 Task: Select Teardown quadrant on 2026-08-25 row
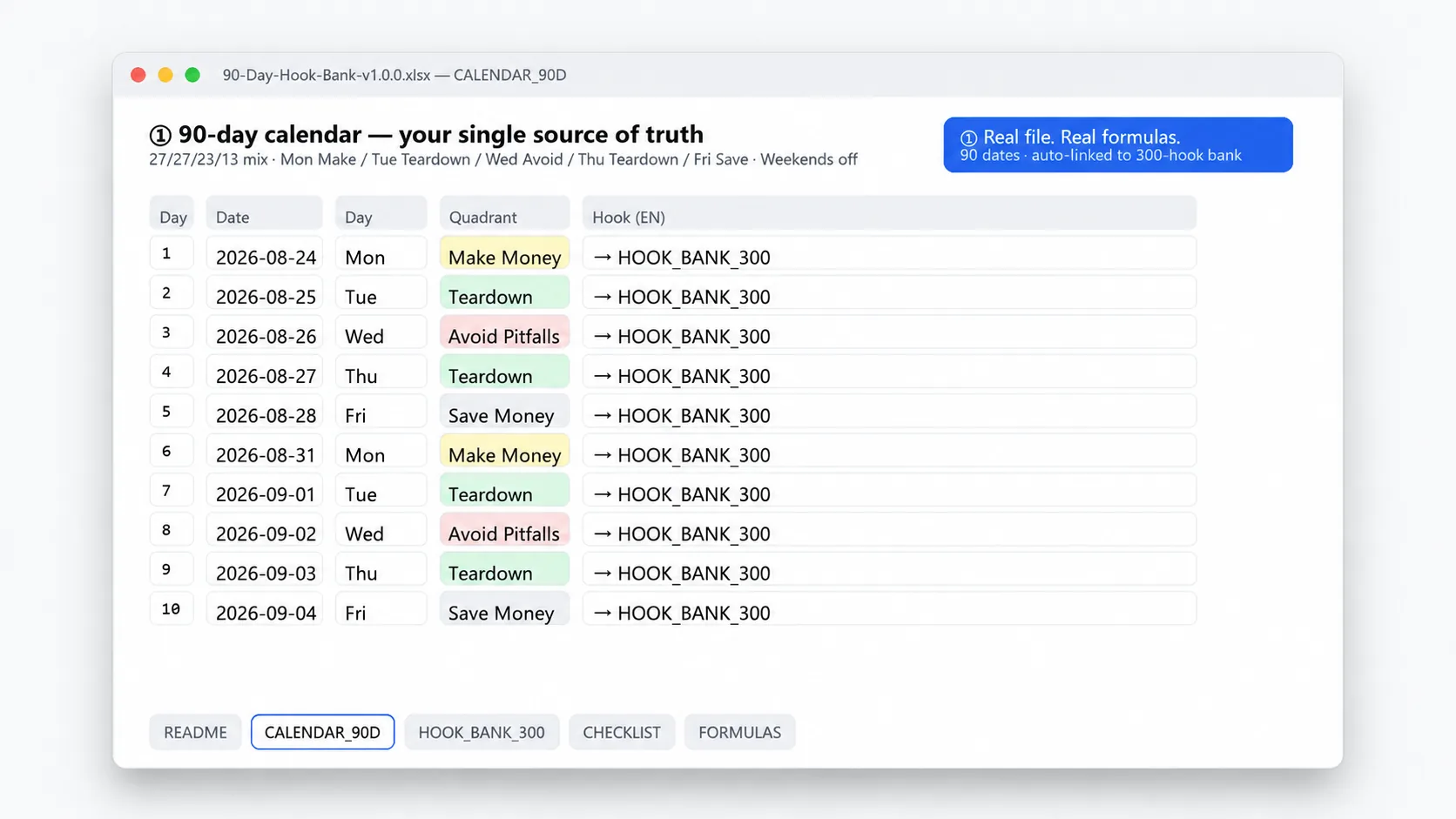click(x=505, y=293)
